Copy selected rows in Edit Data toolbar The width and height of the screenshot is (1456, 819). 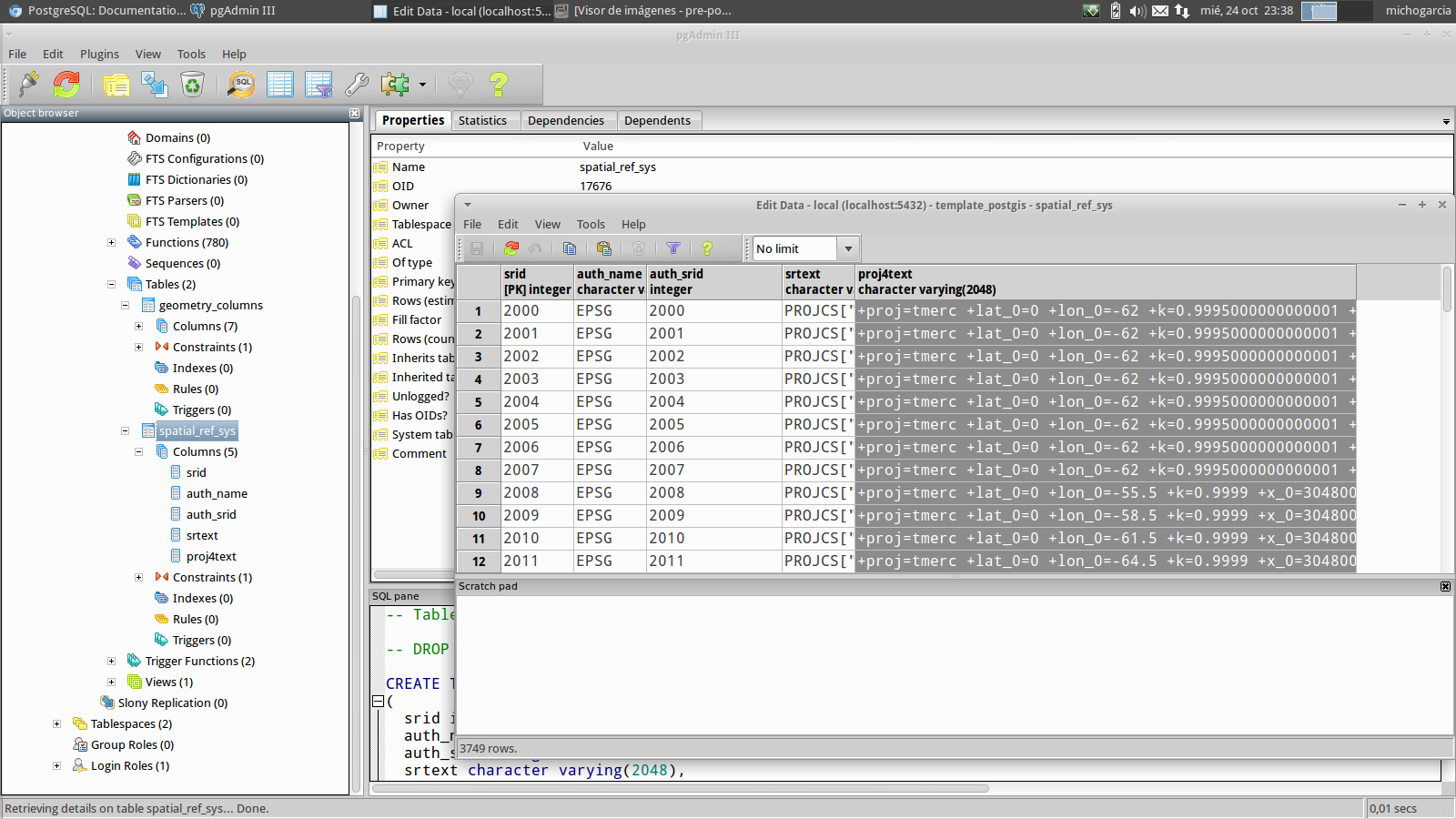(x=570, y=248)
